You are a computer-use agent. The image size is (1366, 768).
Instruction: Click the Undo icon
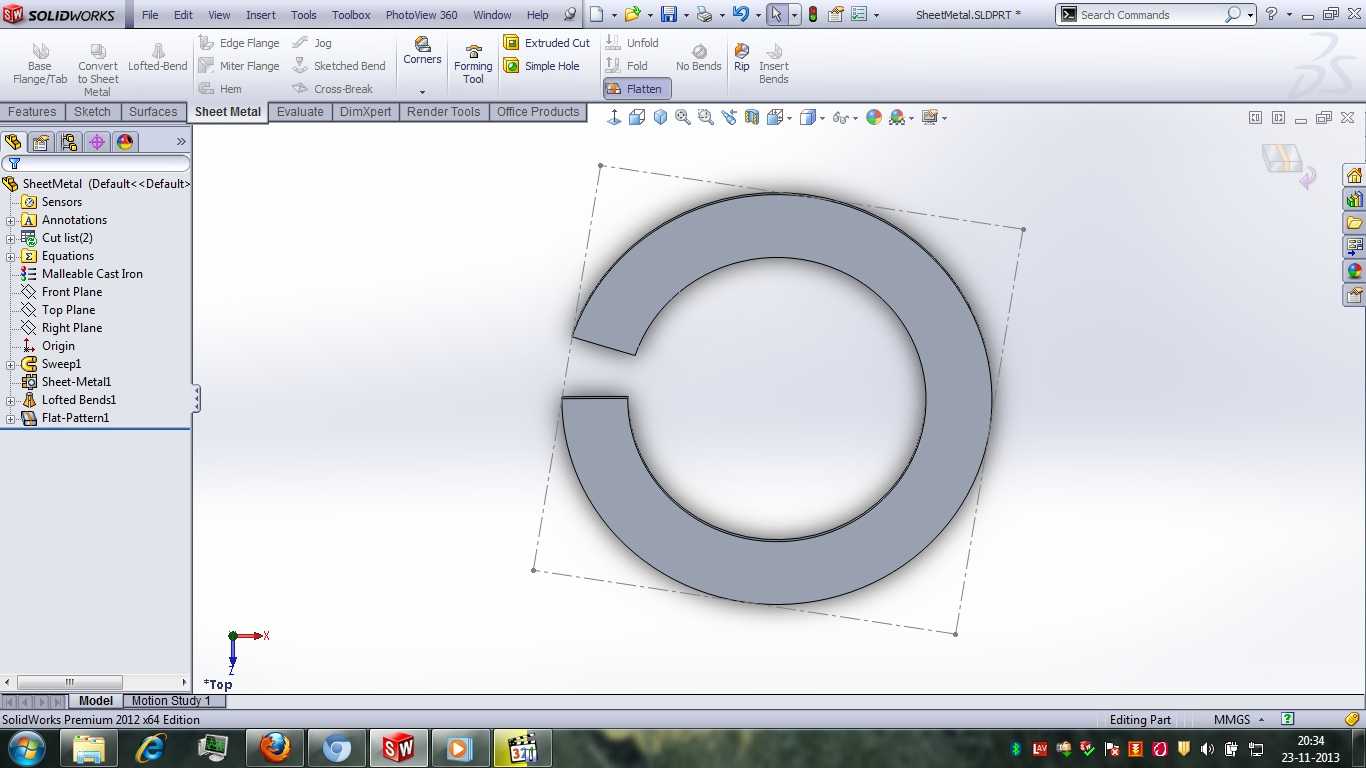pyautogui.click(x=740, y=15)
